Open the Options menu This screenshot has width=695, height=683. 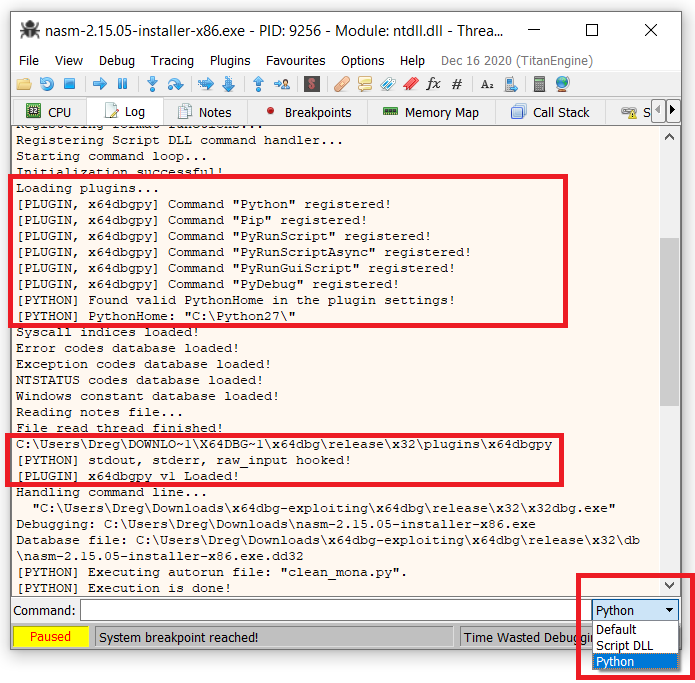[x=362, y=61]
